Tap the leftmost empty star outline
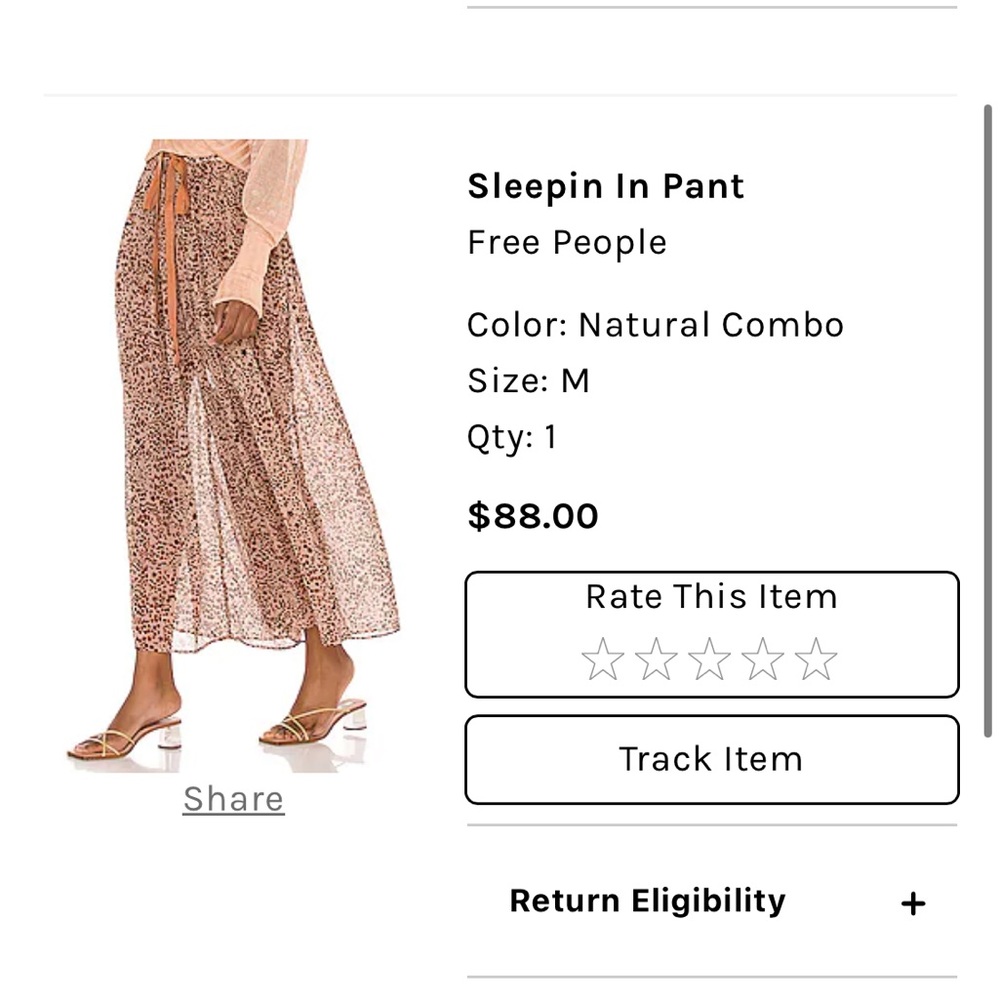The width and height of the screenshot is (1000, 1000). [603, 658]
